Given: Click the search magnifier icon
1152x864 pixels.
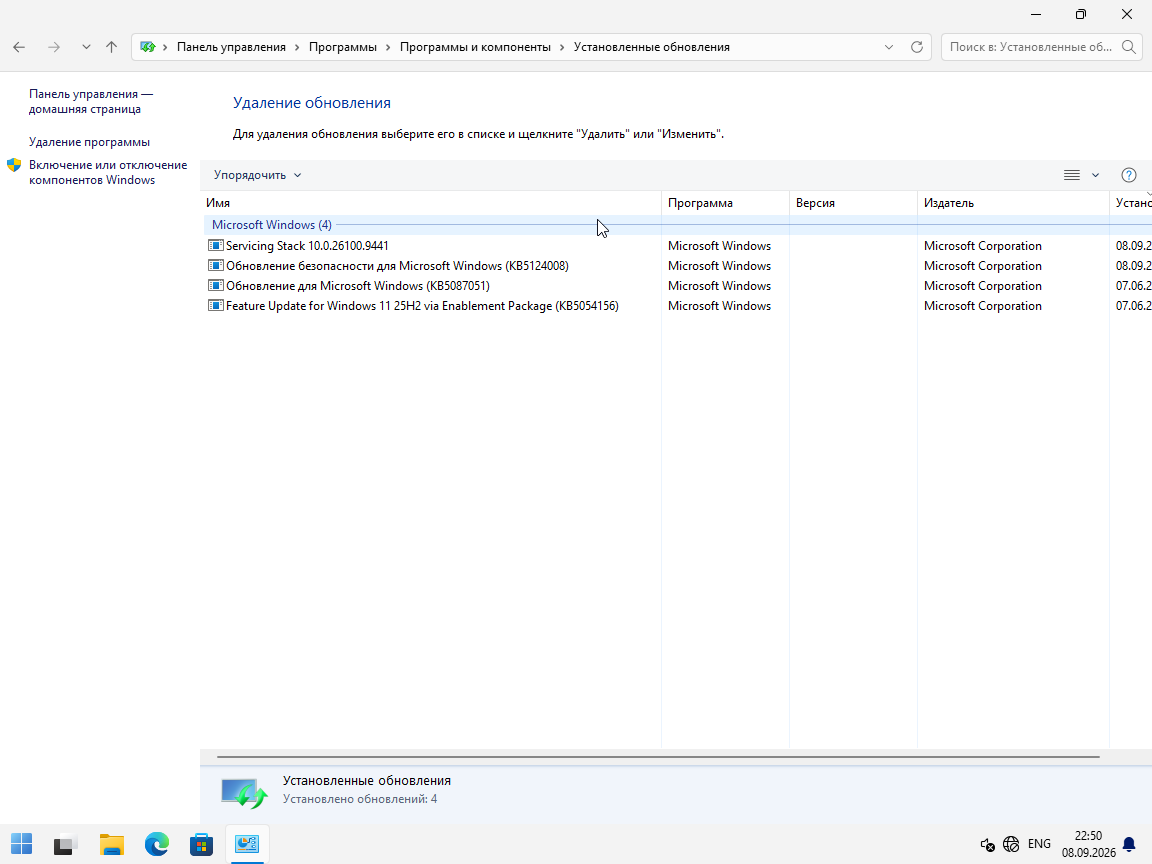Looking at the screenshot, I should point(1129,47).
